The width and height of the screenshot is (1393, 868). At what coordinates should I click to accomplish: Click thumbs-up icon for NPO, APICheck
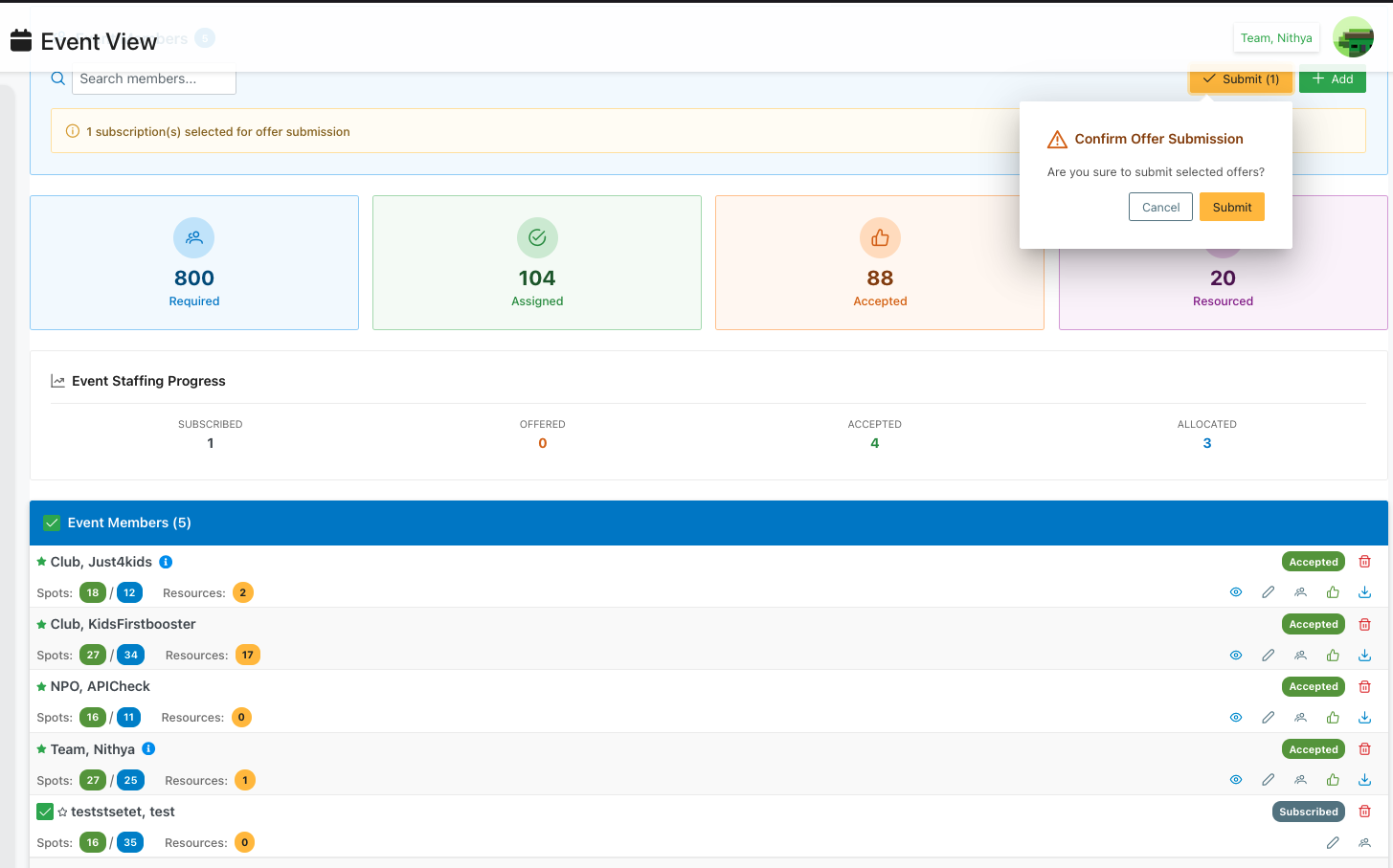[1333, 718]
